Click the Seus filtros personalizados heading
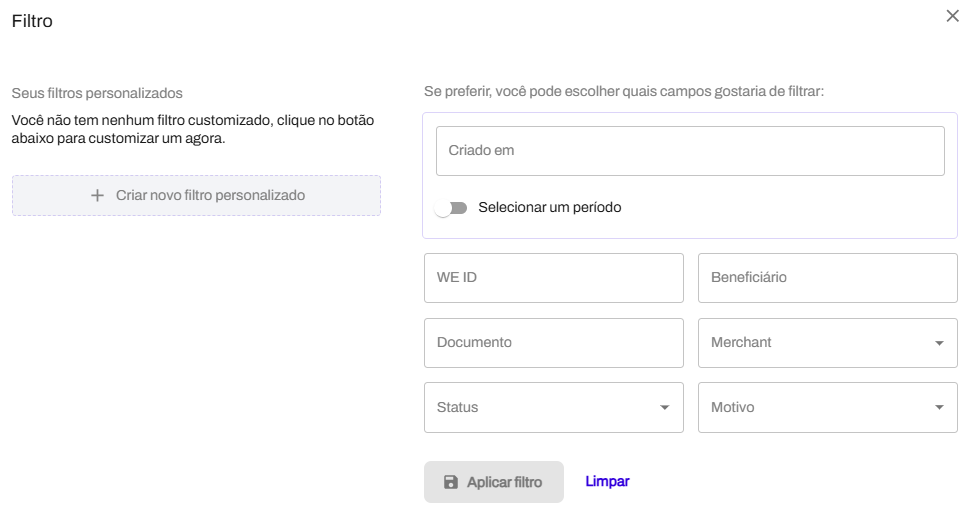The width and height of the screenshot is (964, 532). tap(97, 93)
